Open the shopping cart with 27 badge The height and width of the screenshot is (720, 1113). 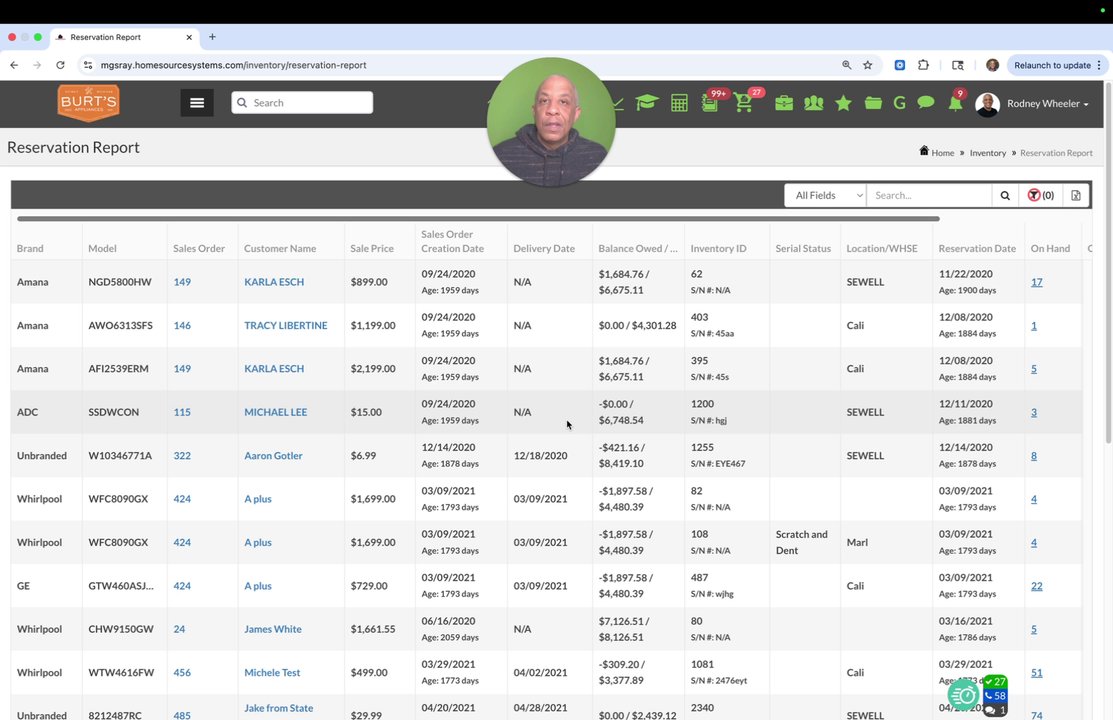point(744,103)
